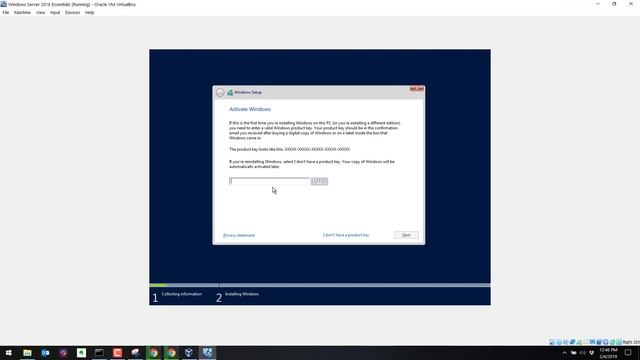
Task: Open the black terminal window taskbar icon
Action: pos(99,353)
